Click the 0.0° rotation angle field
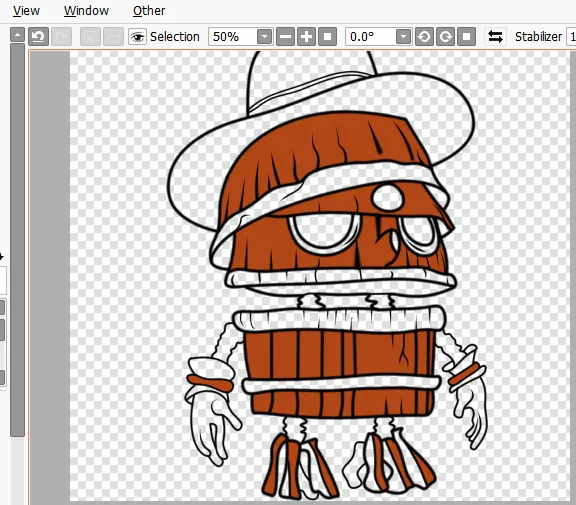 [371, 37]
